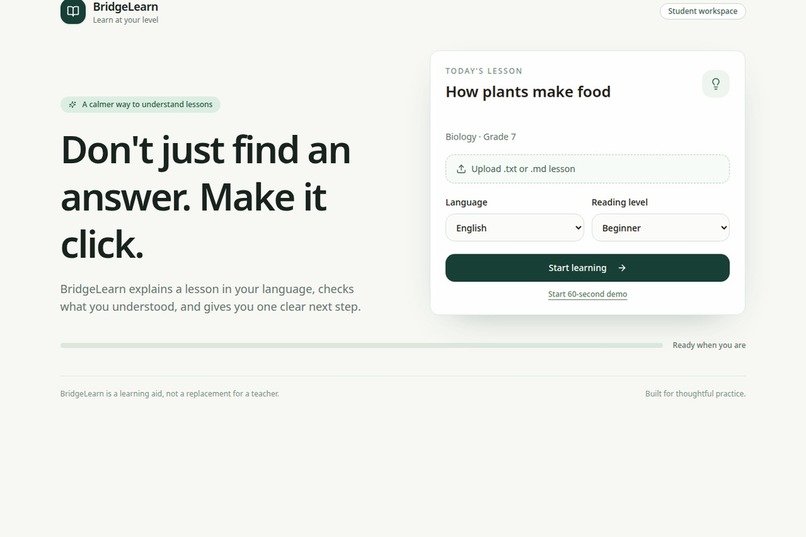
Task: Click the headline Don't just find an answer
Action: (206, 197)
